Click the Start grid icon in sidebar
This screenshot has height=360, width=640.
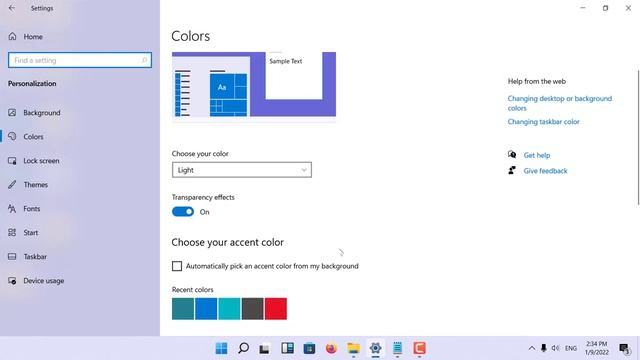(12, 232)
